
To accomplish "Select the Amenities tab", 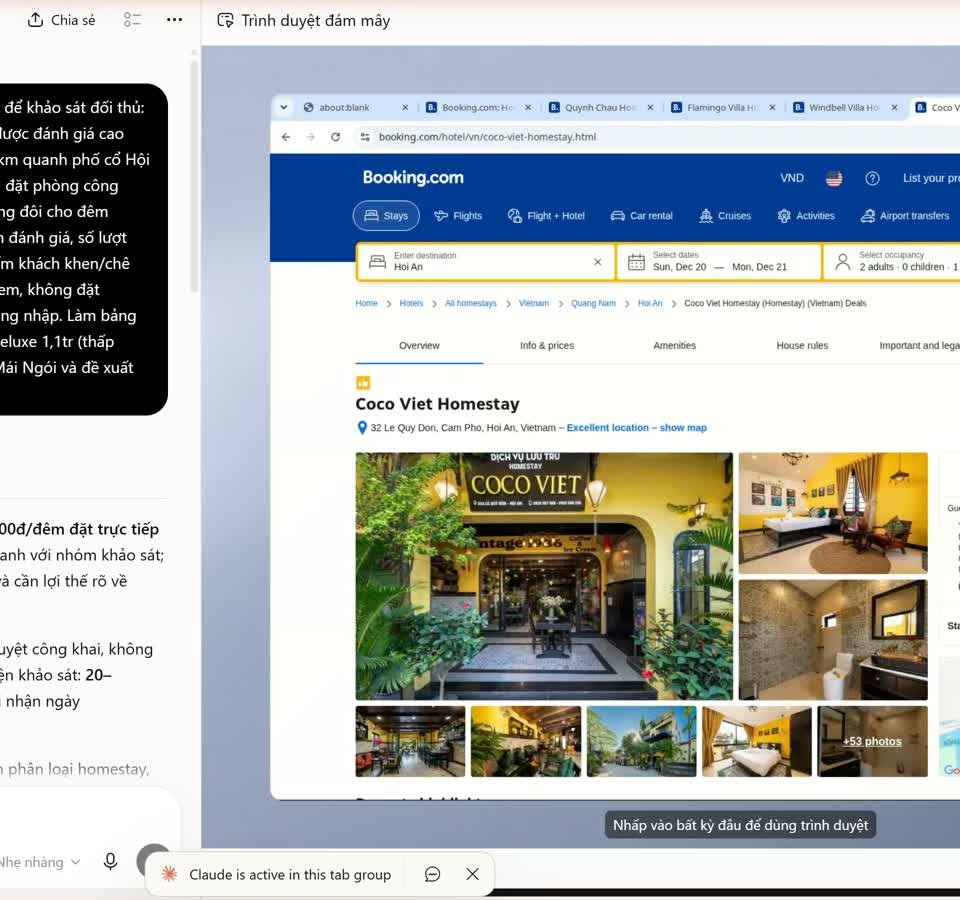I will [675, 346].
